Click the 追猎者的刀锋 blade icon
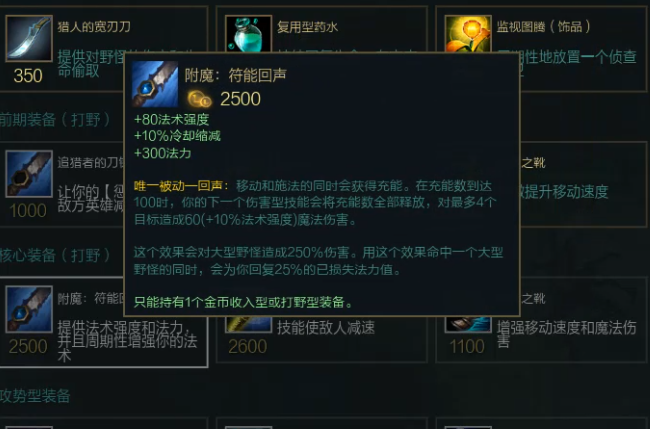Image resolution: width=650 pixels, height=429 pixels. click(29, 174)
